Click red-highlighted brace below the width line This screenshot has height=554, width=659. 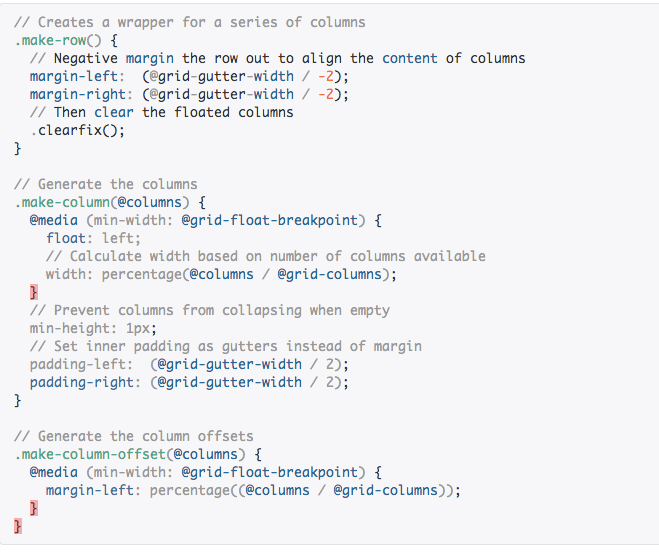coord(33,292)
